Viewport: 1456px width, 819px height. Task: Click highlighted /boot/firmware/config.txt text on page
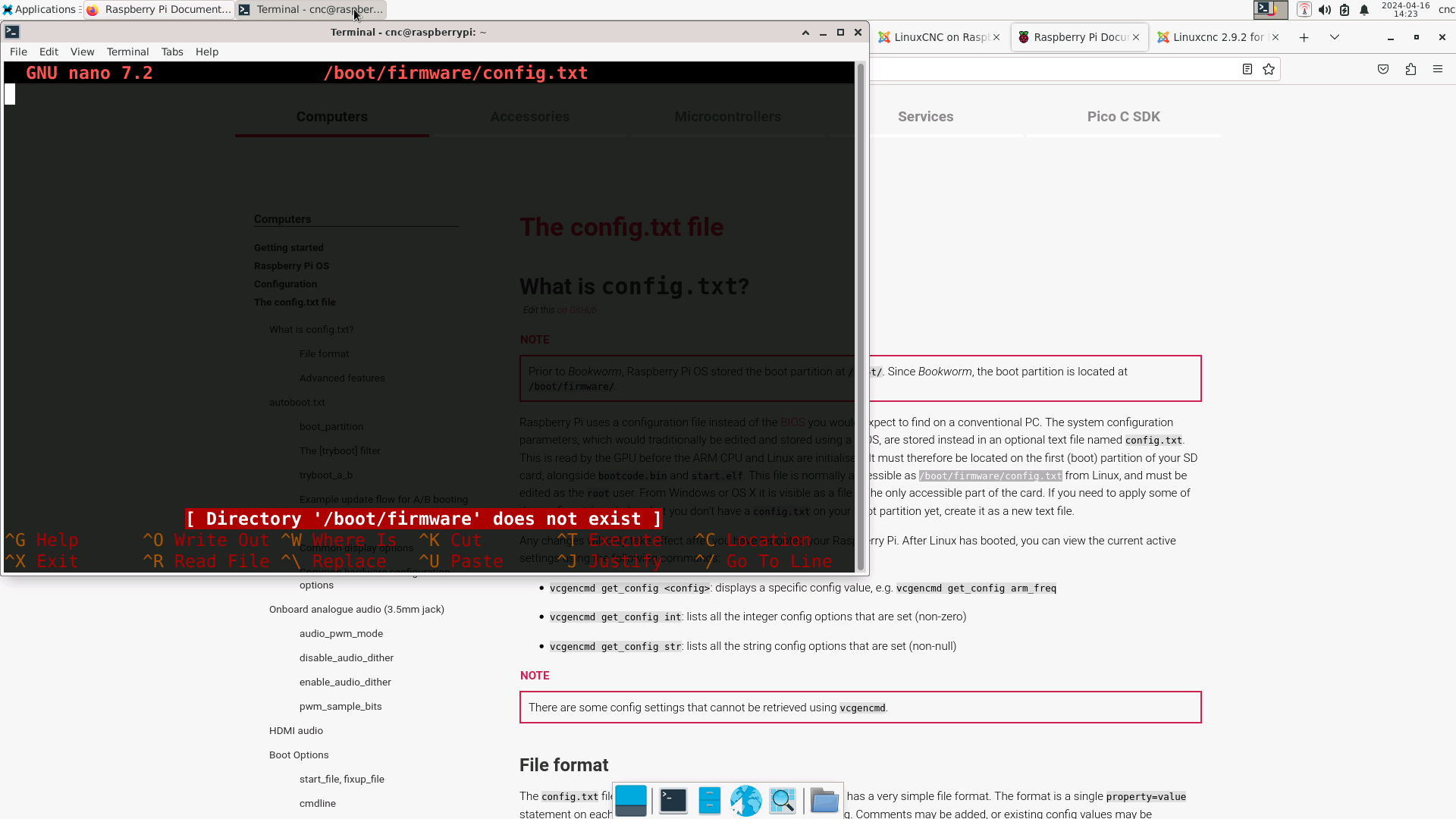pyautogui.click(x=990, y=476)
